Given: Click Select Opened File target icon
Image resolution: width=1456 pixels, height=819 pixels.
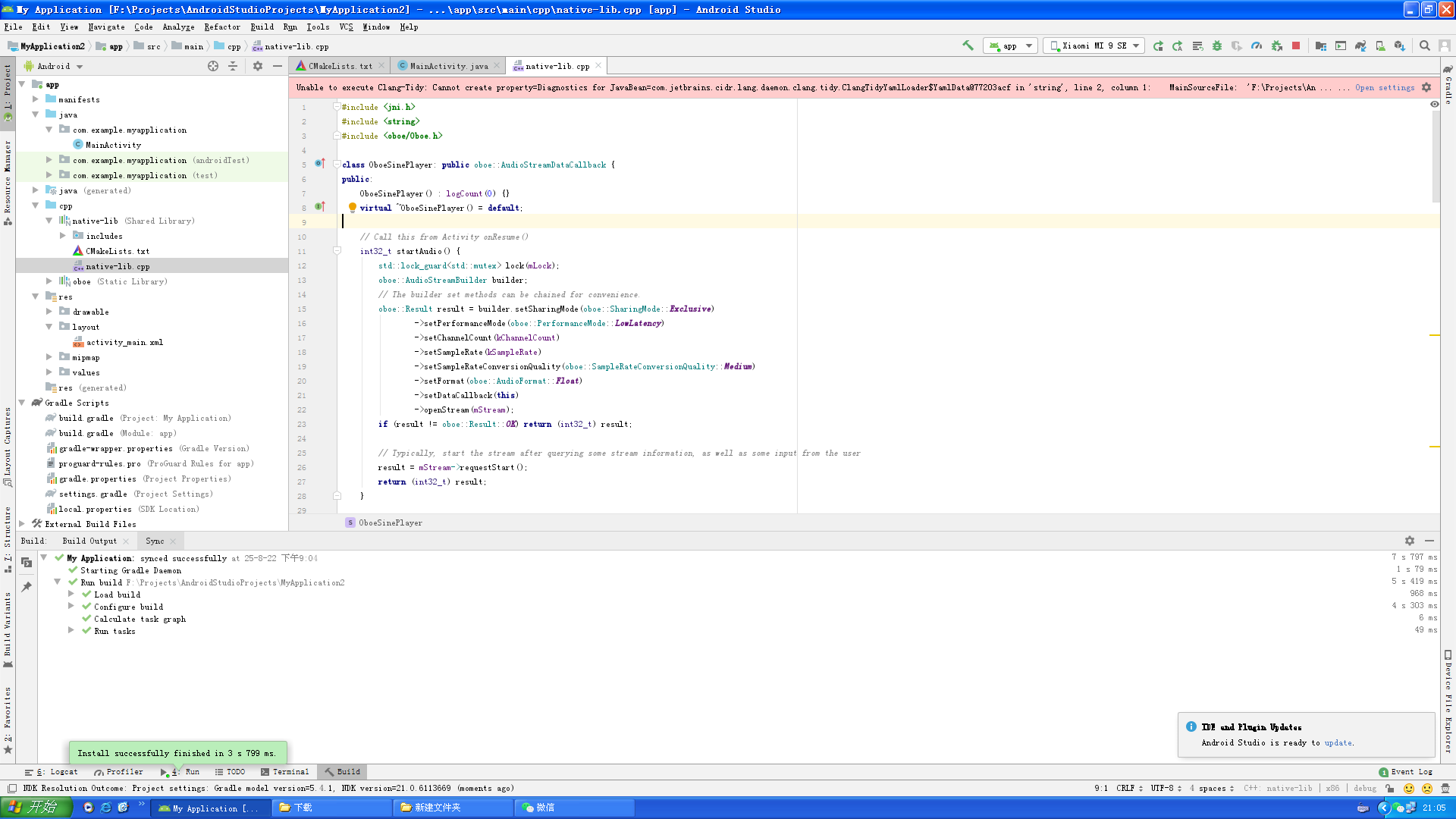Looking at the screenshot, I should click(213, 67).
